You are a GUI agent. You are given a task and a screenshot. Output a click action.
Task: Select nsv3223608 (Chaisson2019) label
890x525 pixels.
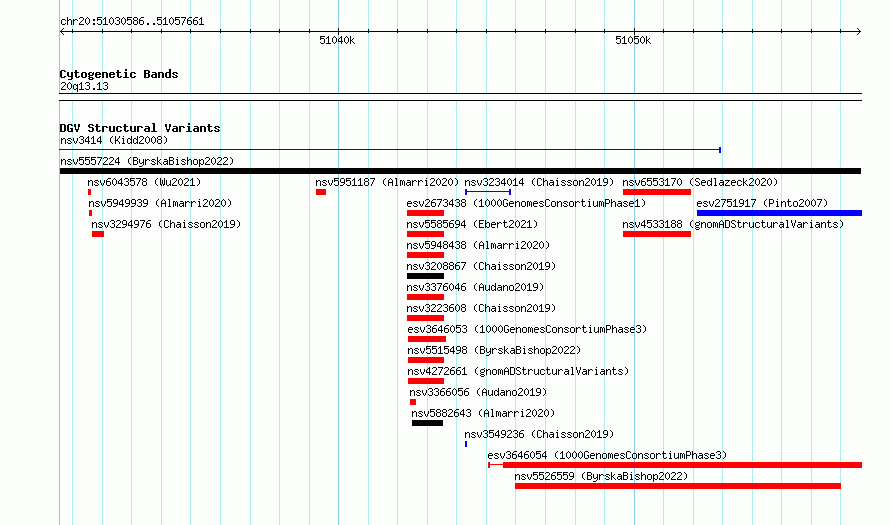481,308
